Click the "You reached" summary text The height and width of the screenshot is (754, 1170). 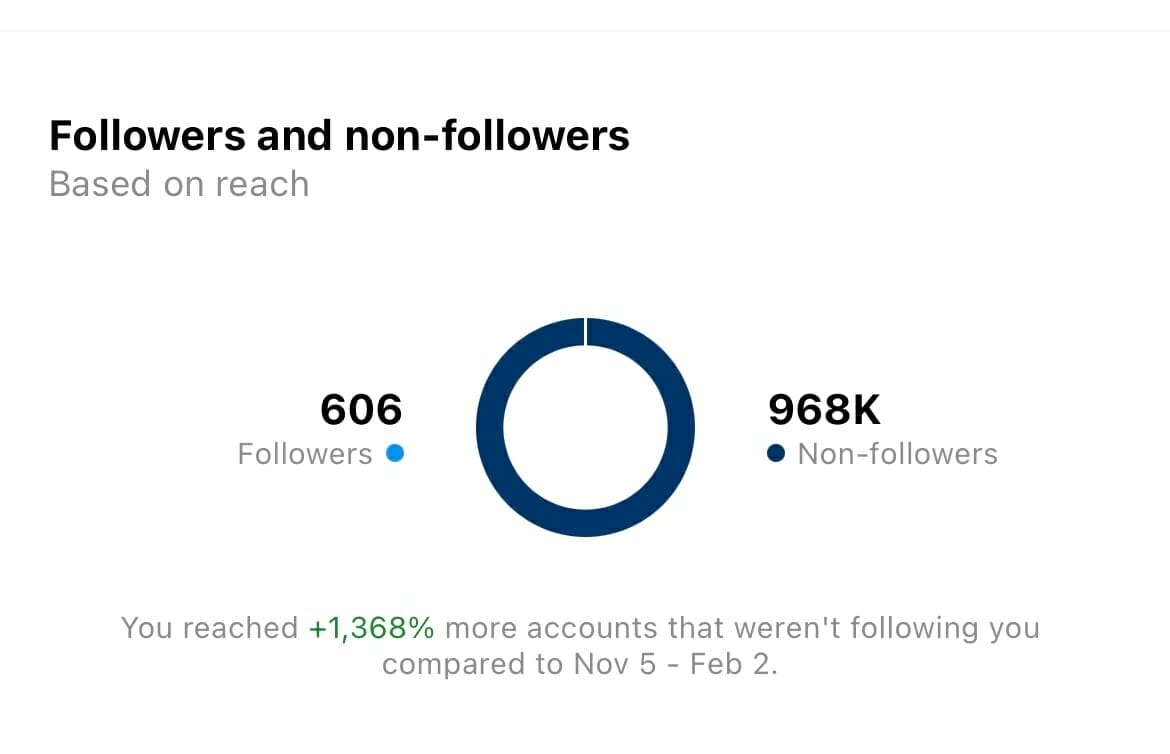[x=210, y=628]
